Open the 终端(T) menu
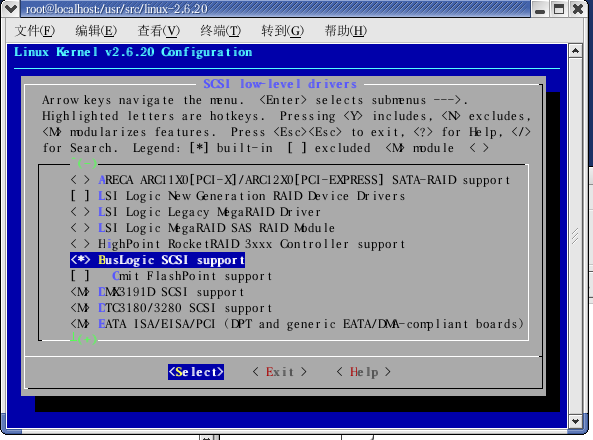The width and height of the screenshot is (593, 440). (220, 31)
